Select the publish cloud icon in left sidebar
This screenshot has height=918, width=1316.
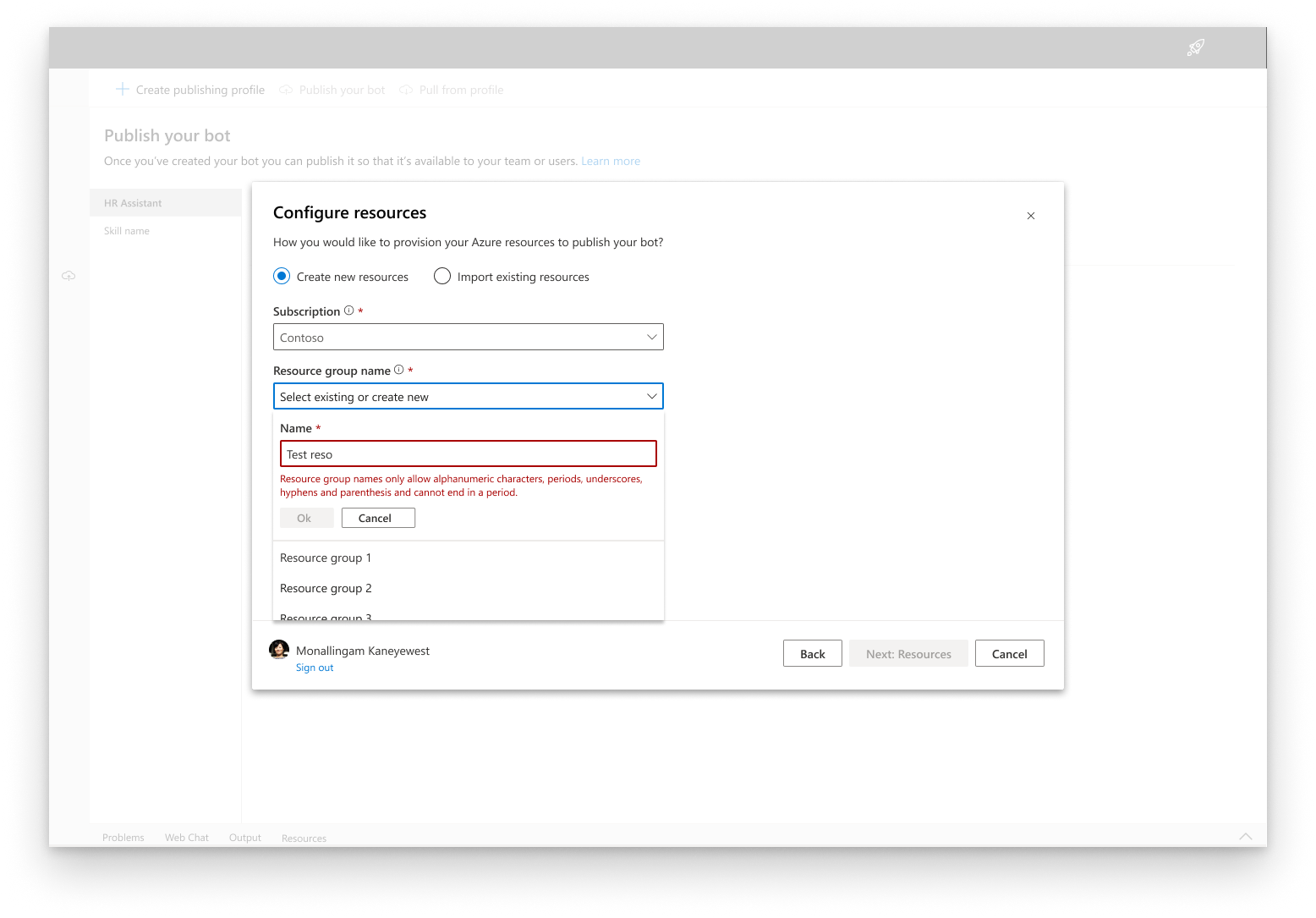click(69, 275)
